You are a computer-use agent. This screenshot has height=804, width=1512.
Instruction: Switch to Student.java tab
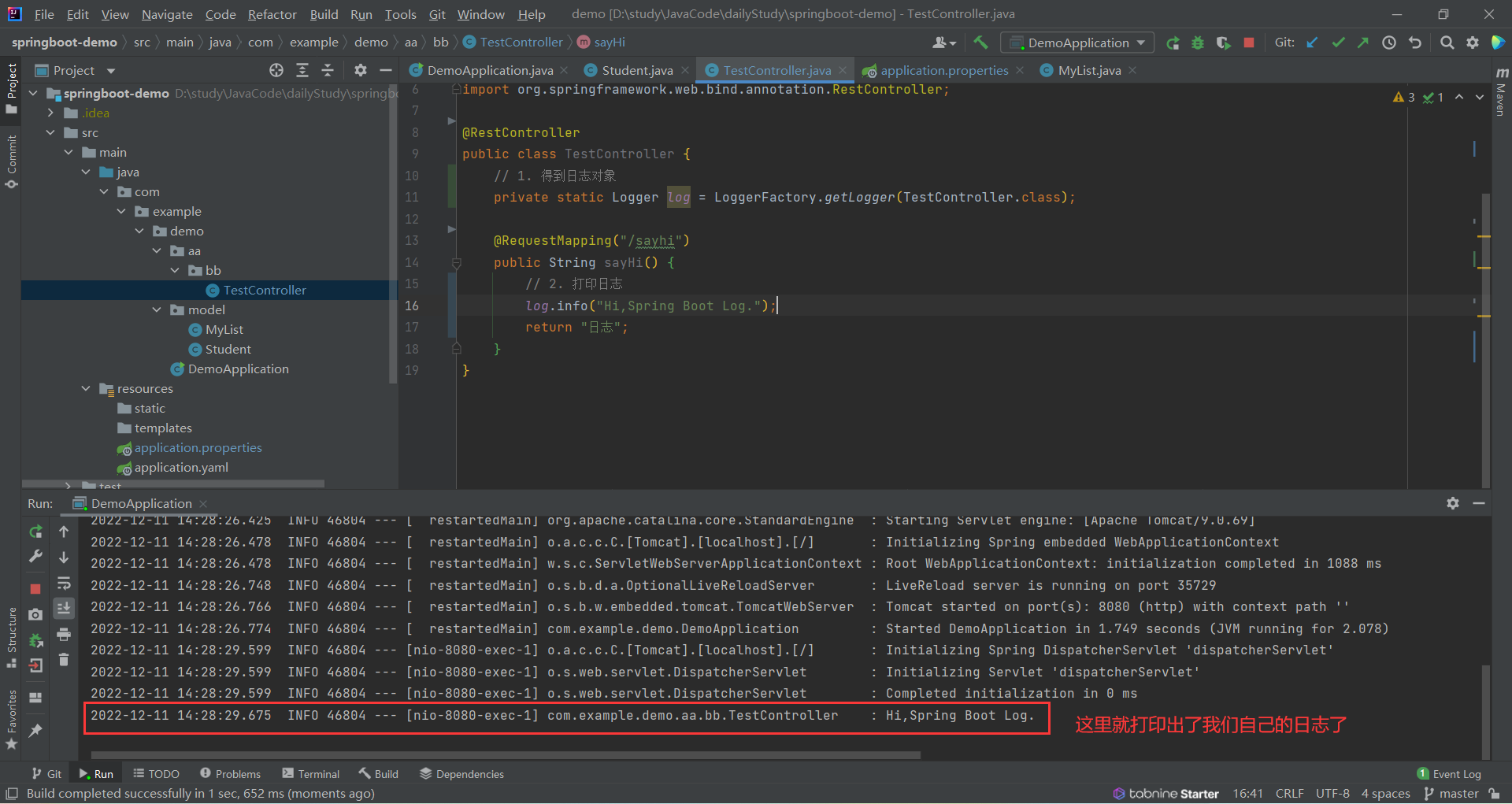[x=637, y=70]
